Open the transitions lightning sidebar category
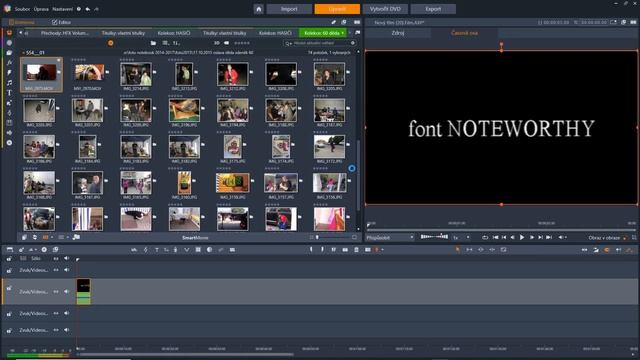 point(9,73)
